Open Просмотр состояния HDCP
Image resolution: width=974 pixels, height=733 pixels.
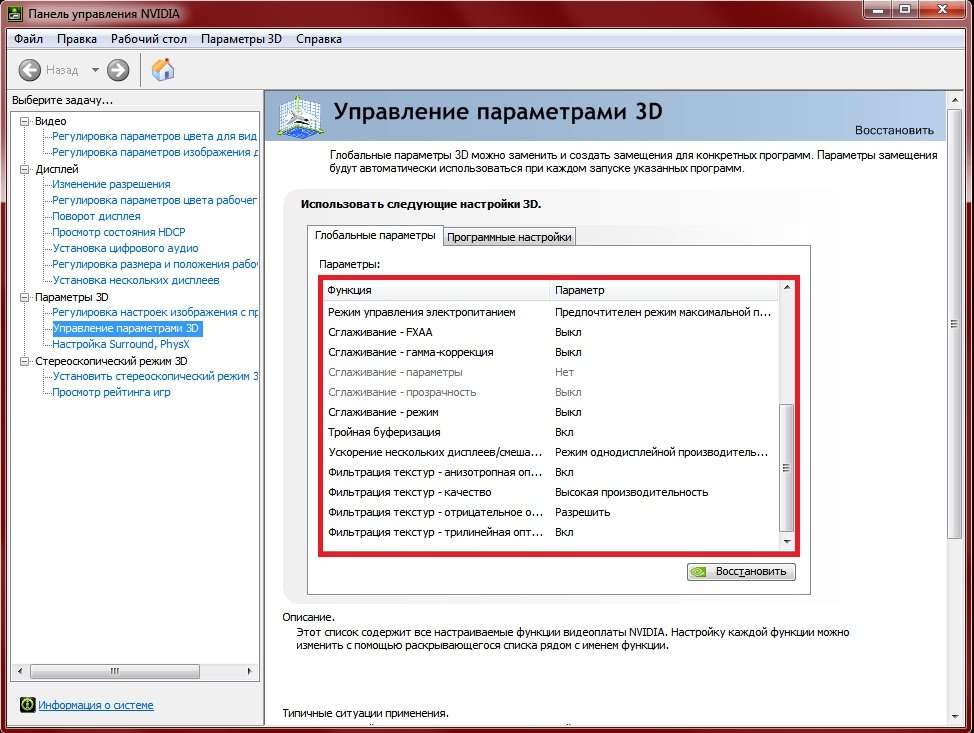(x=119, y=232)
